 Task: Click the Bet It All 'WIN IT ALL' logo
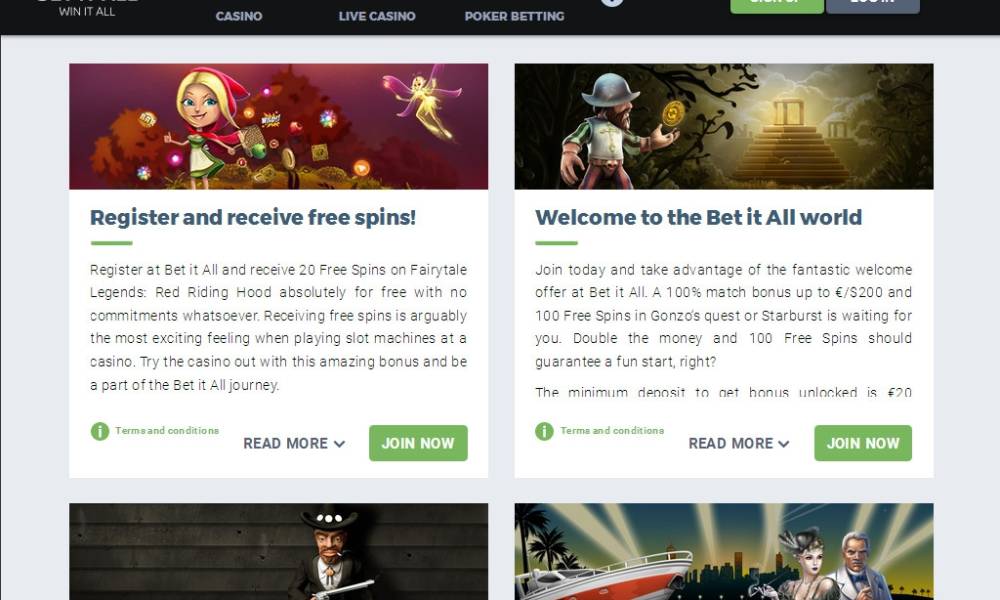(87, 8)
